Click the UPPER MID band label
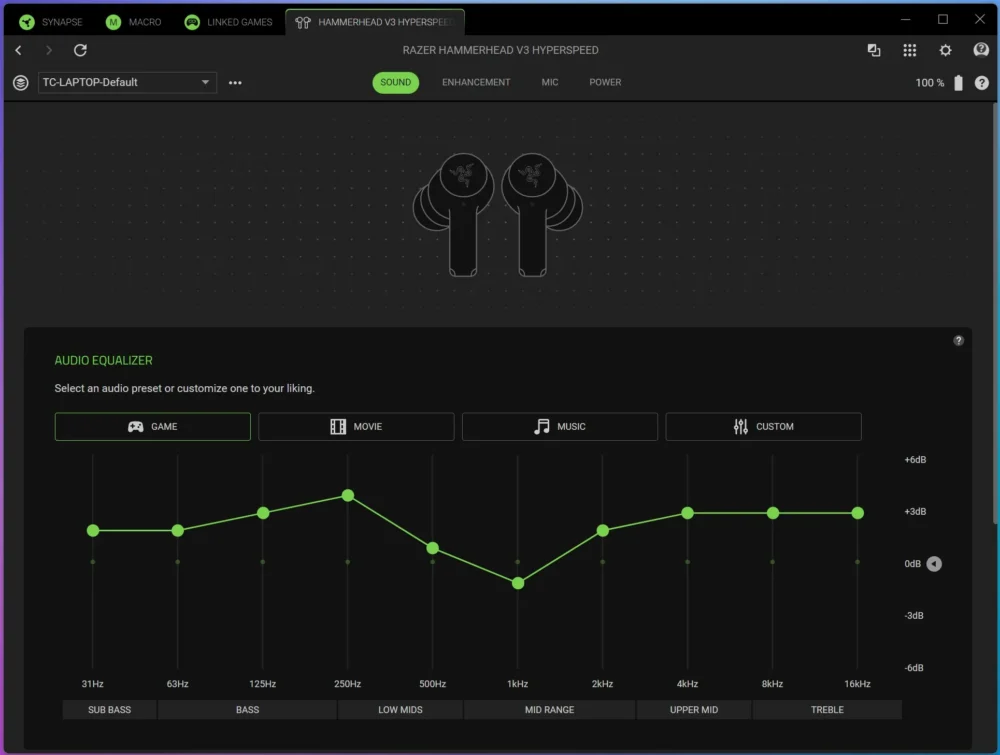Image resolution: width=1000 pixels, height=755 pixels. pos(694,710)
